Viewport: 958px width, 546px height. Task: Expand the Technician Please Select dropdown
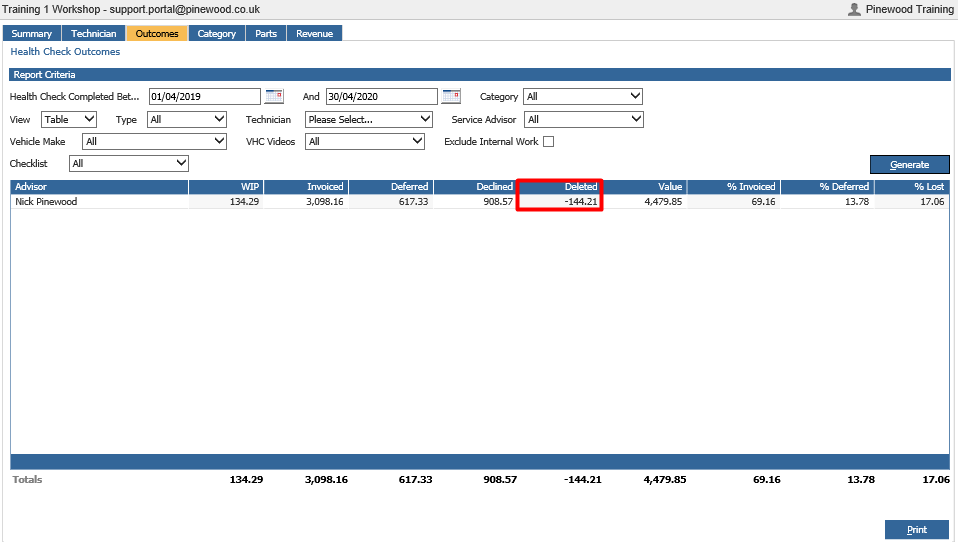(x=369, y=119)
